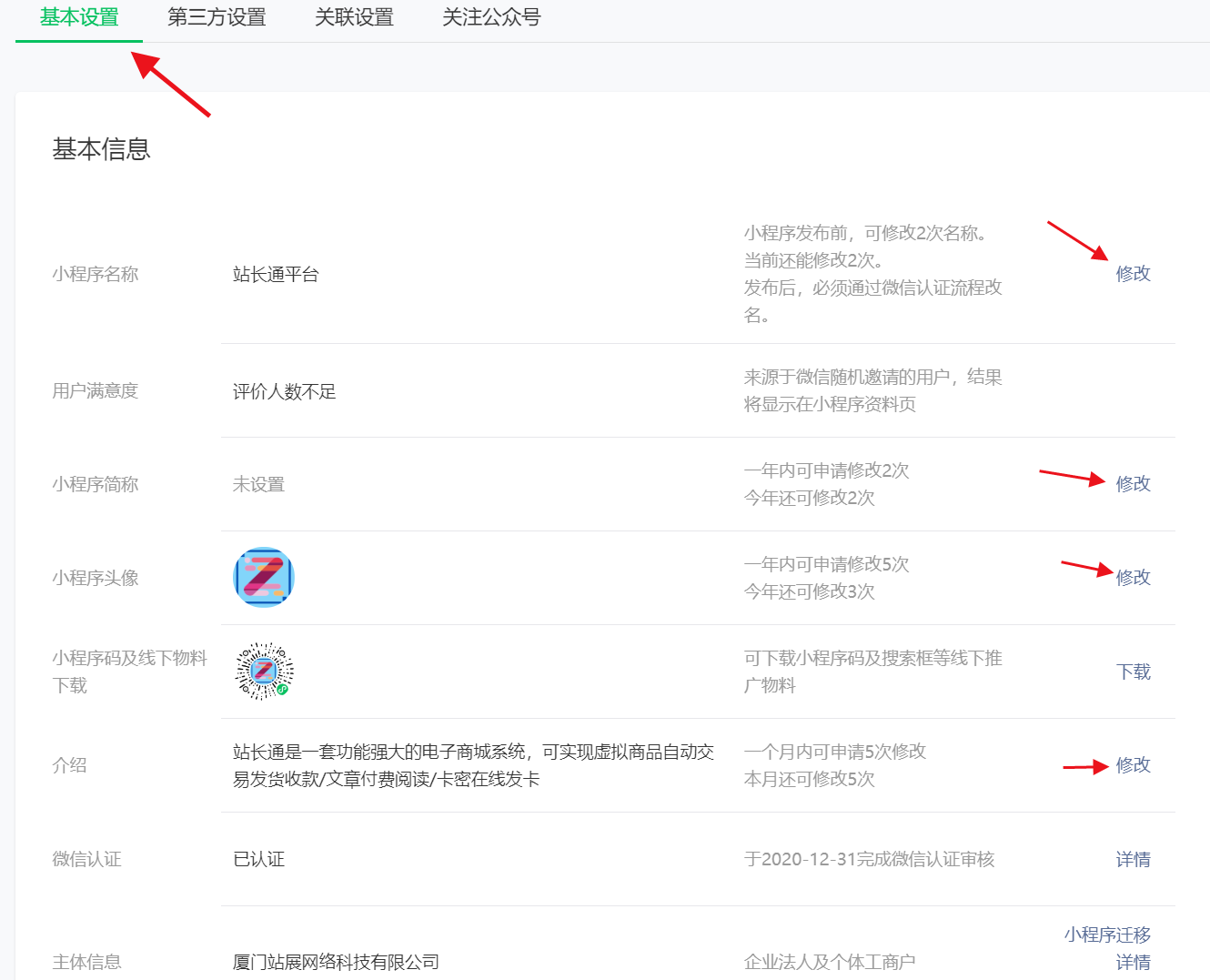Click 修改 in the 介绍 row
The width and height of the screenshot is (1210, 980).
1133,765
